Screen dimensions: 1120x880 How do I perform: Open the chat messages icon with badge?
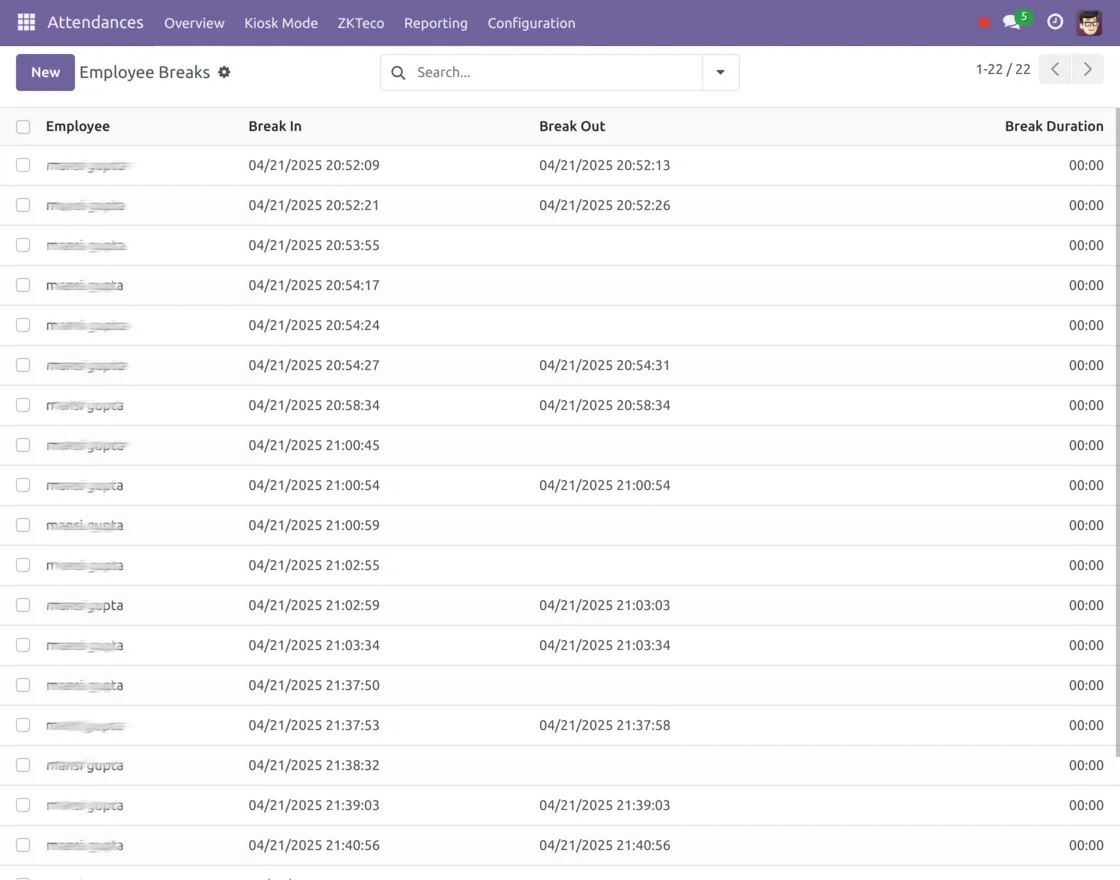click(1014, 21)
